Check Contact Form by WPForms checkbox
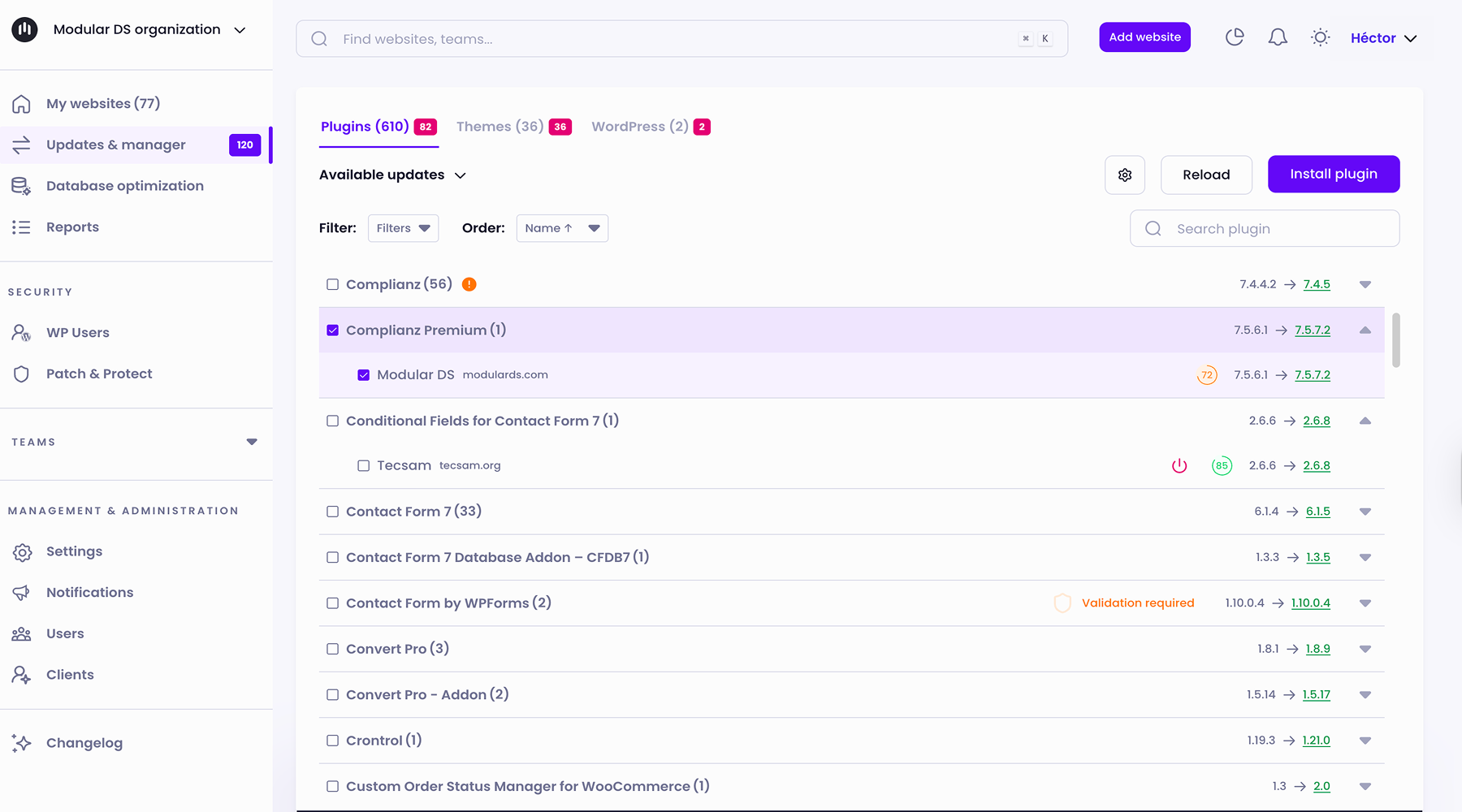The image size is (1462, 812). pos(332,603)
